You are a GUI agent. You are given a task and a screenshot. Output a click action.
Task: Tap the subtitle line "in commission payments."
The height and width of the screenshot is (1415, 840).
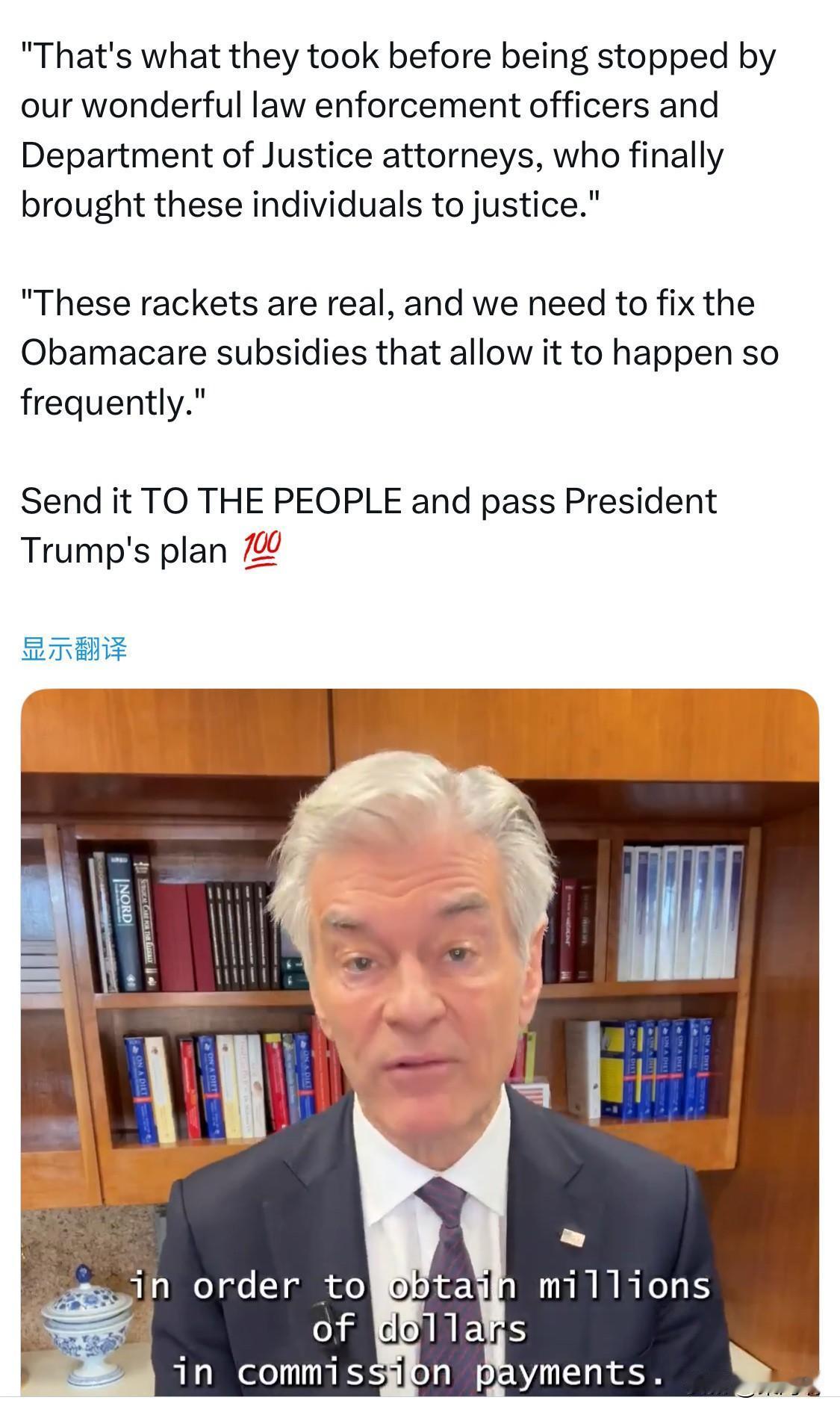418,1372
